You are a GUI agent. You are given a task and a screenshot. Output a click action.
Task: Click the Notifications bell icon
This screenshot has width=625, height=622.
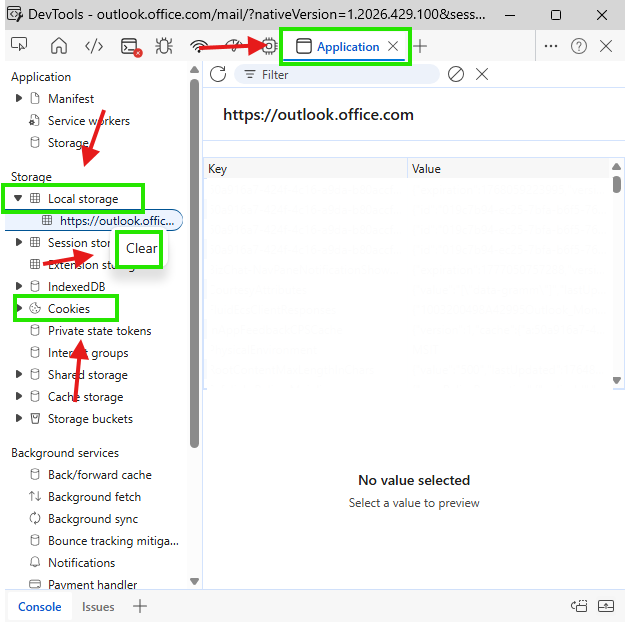tap(35, 562)
